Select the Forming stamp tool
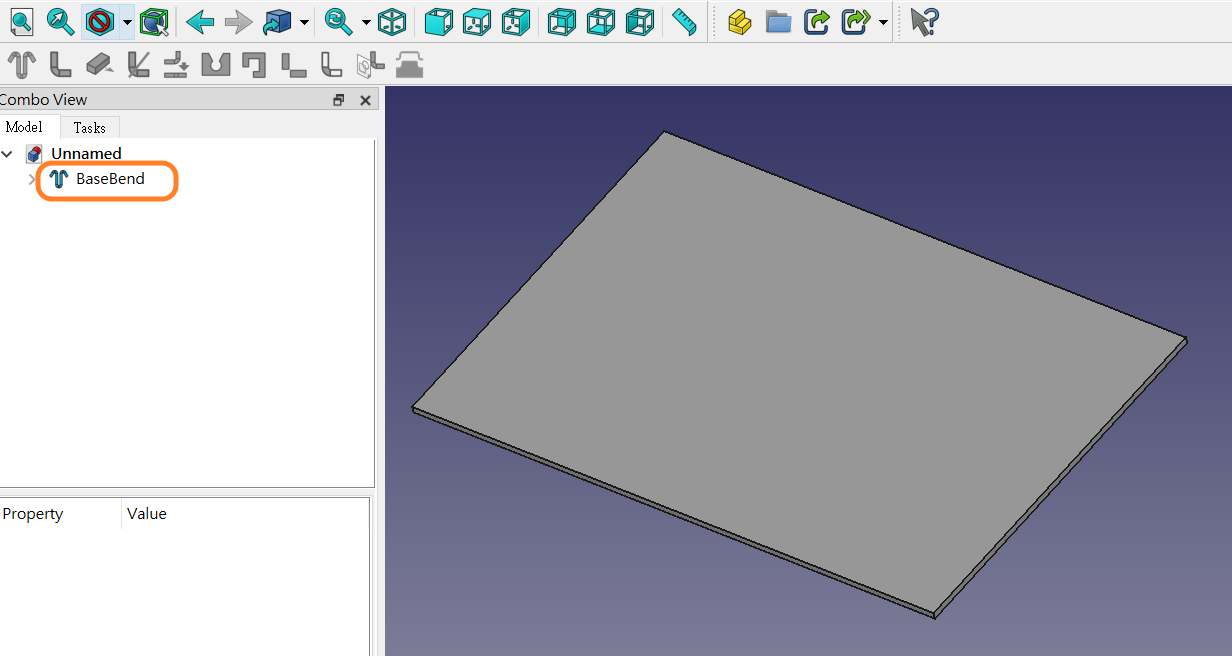 [409, 65]
